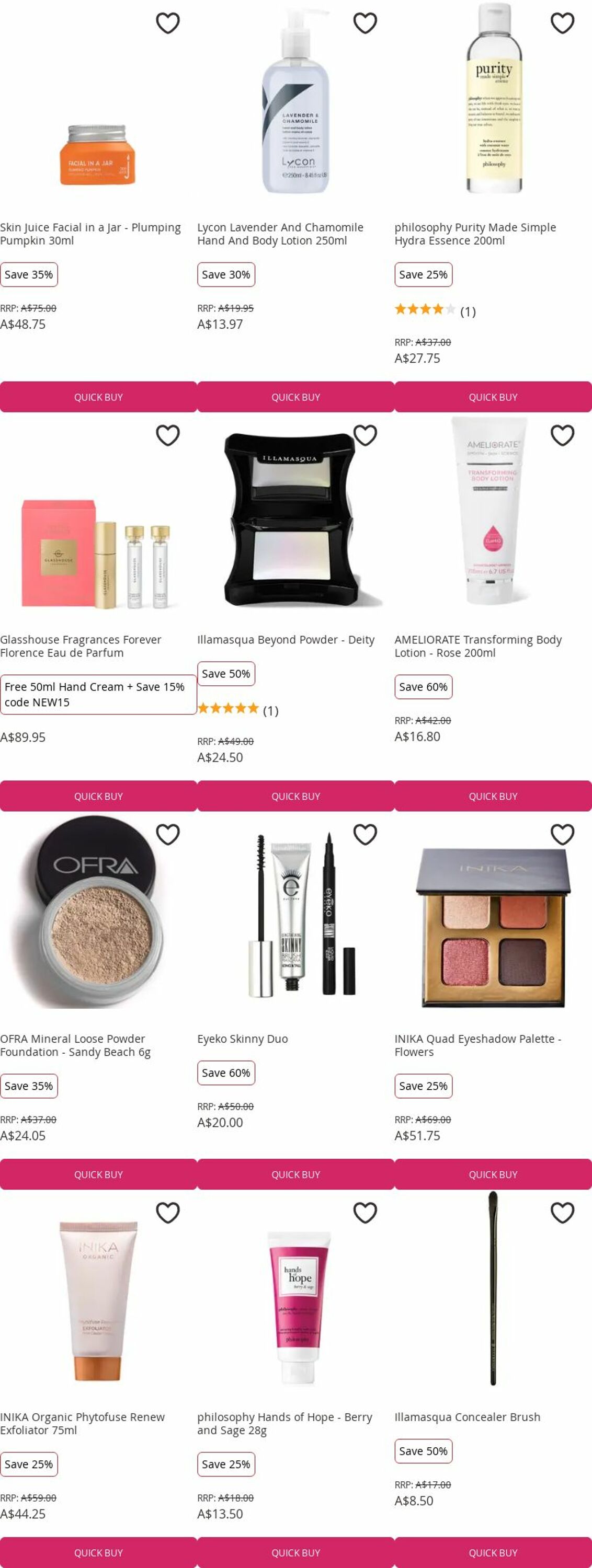This screenshot has width=592, height=1568.
Task: Quick buy the Illamasqua Beyond Powder
Action: point(296,796)
